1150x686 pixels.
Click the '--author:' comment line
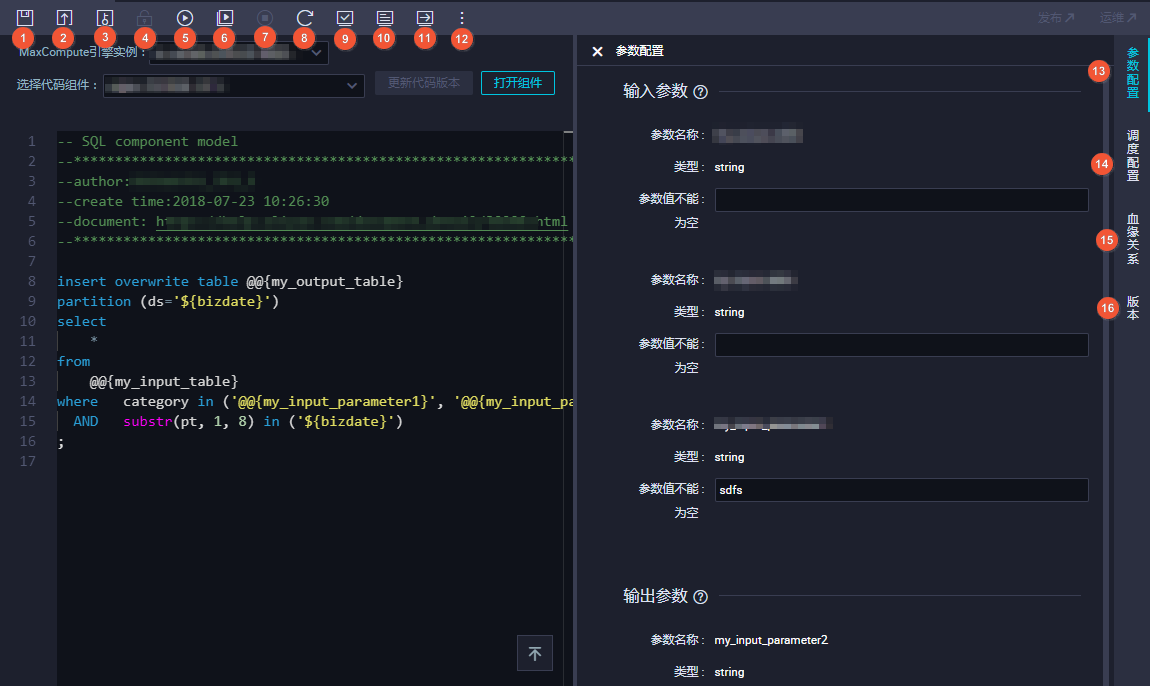[156, 181]
